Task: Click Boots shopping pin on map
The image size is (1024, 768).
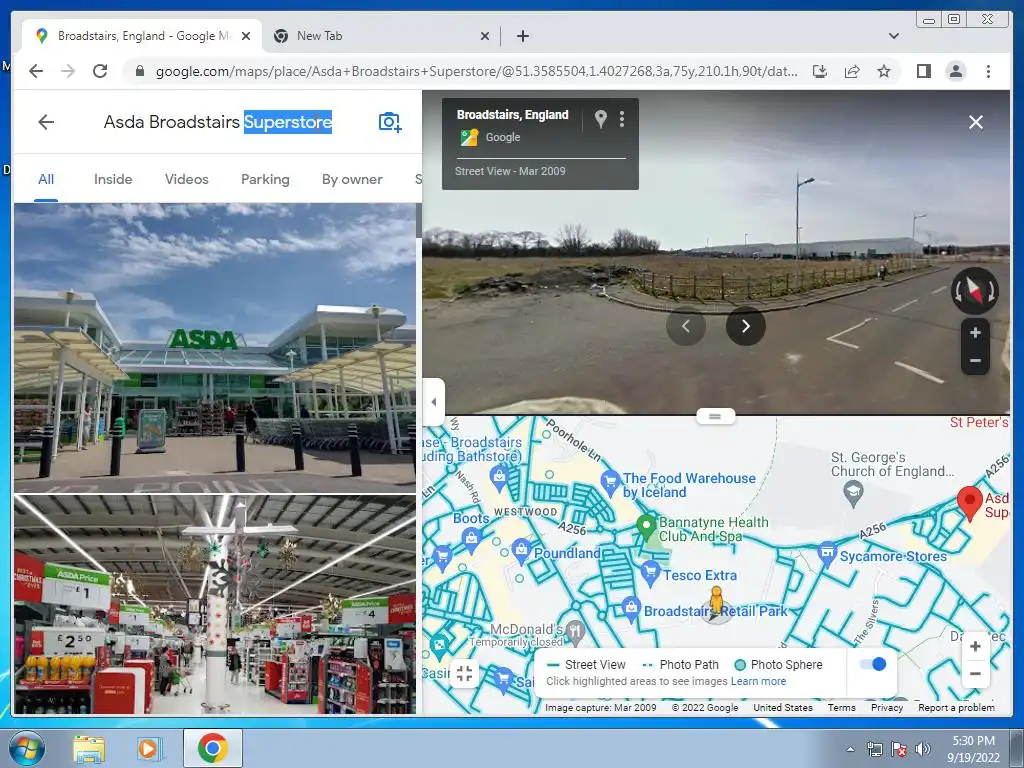Action: tap(471, 539)
